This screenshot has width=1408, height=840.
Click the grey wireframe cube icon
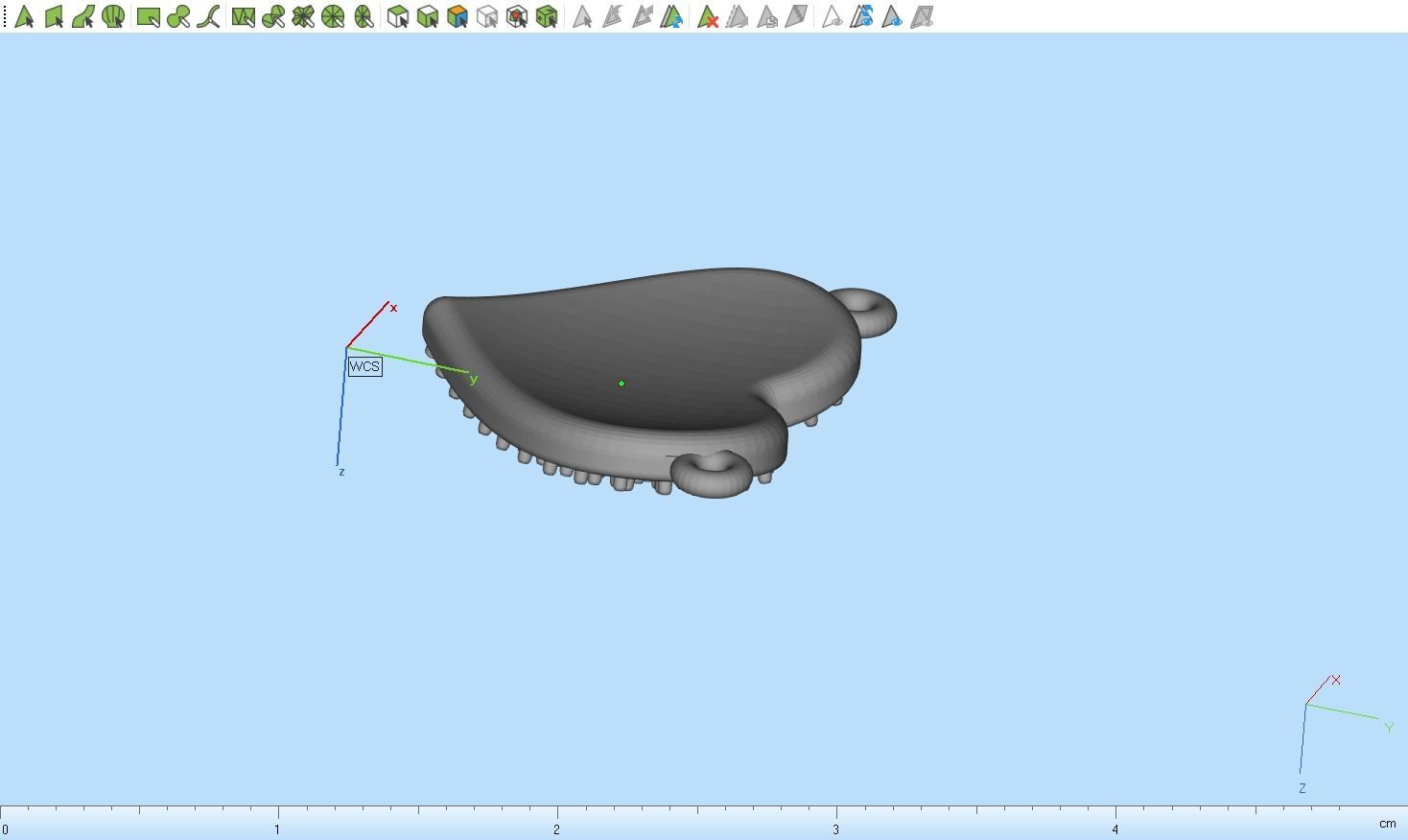486,16
